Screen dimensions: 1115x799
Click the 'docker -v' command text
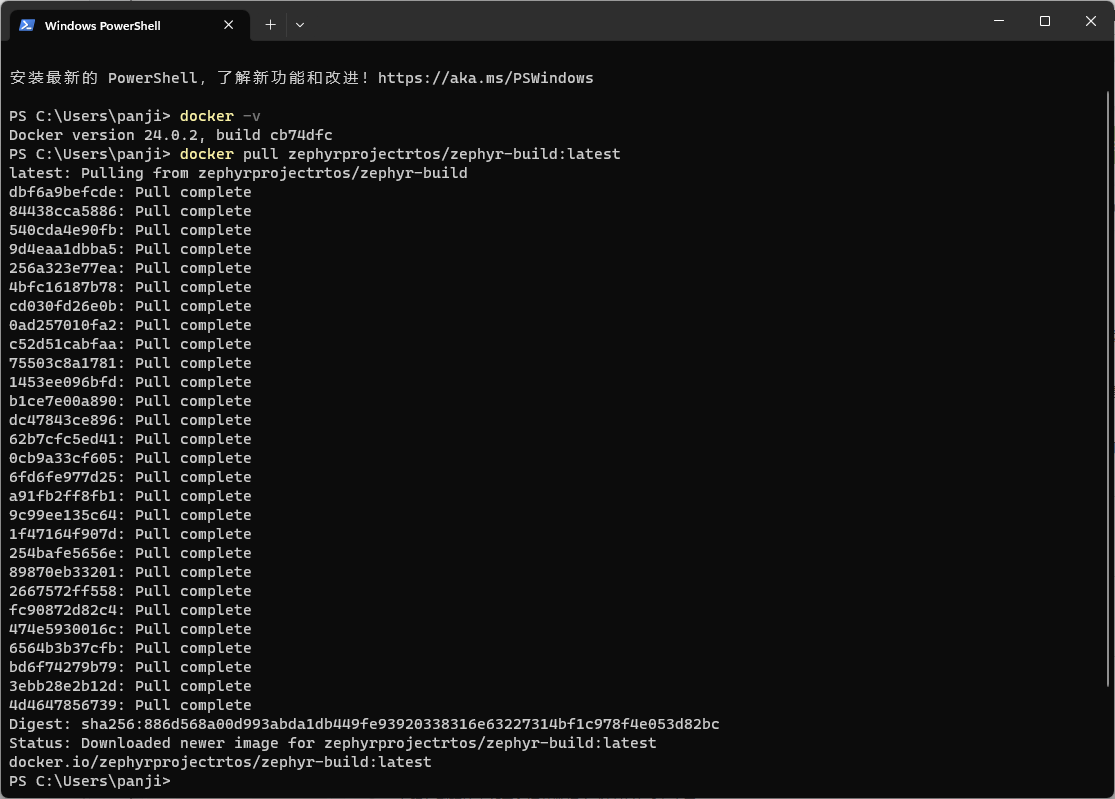coord(220,116)
